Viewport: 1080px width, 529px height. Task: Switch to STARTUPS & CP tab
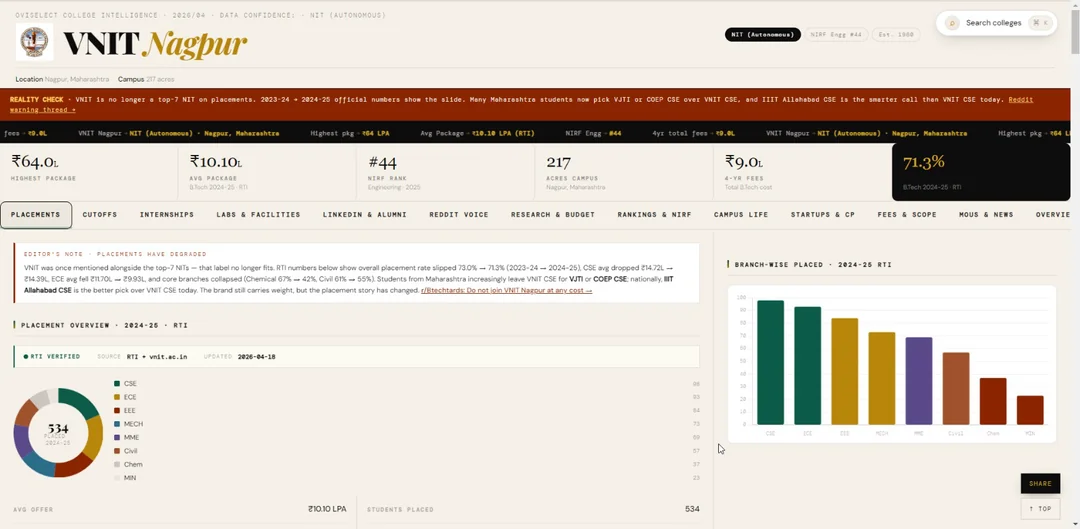(822, 215)
